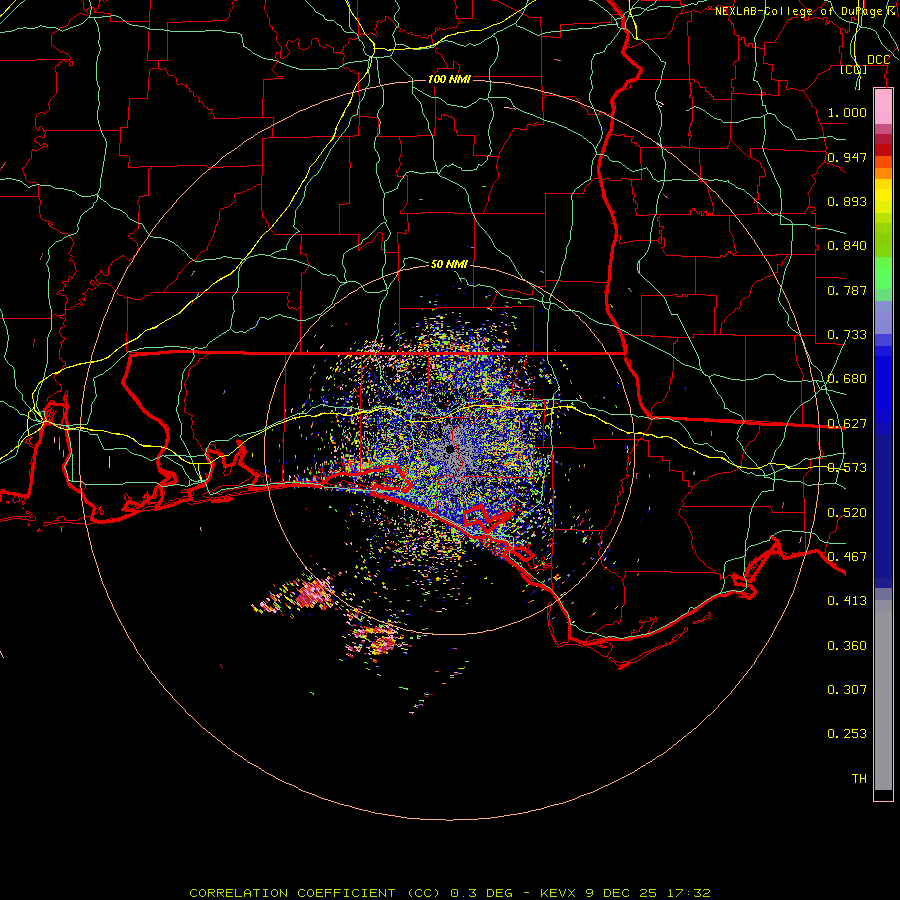Click the pink segment of the color bar

[883, 107]
